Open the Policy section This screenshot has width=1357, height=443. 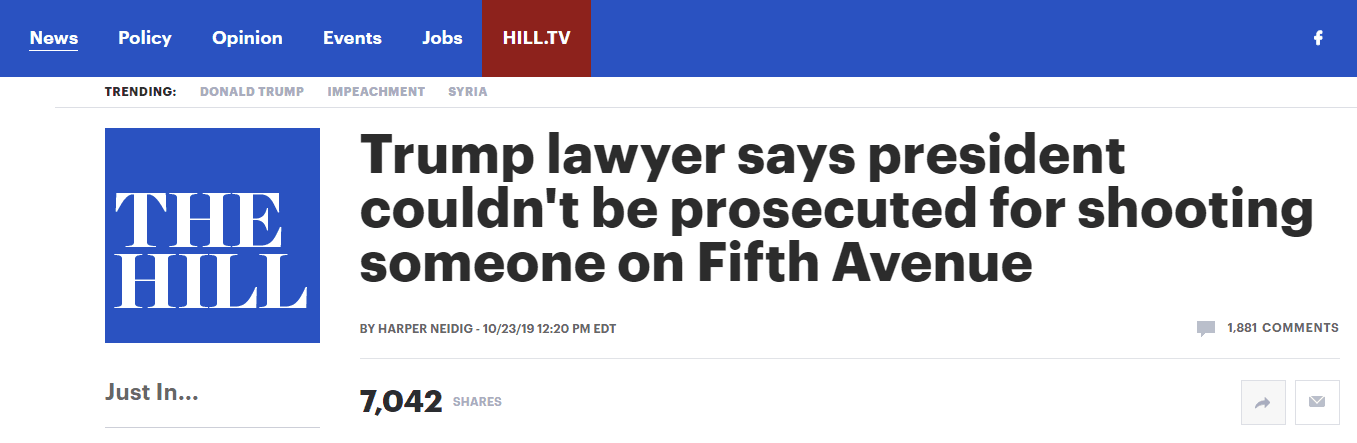pos(145,38)
